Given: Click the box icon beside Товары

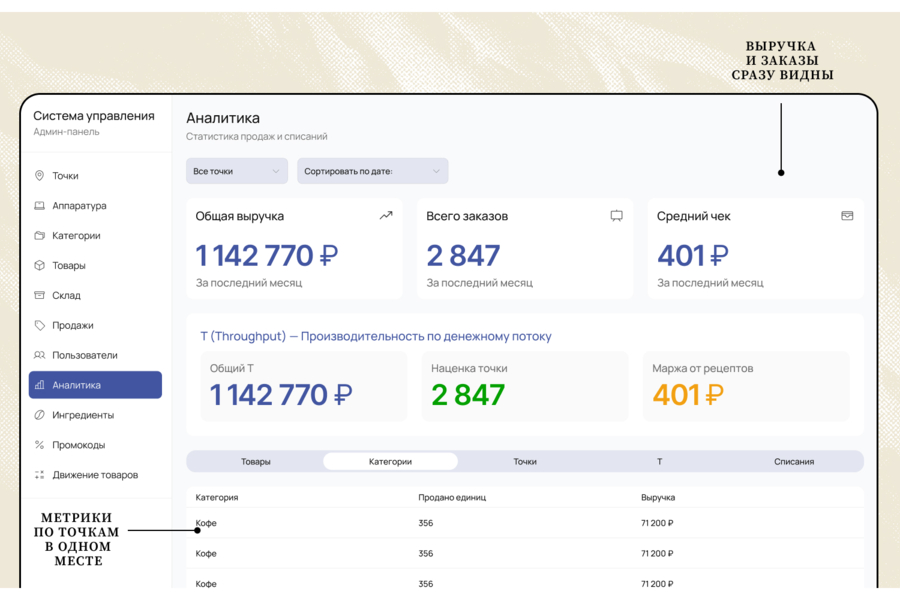Looking at the screenshot, I should (x=39, y=265).
